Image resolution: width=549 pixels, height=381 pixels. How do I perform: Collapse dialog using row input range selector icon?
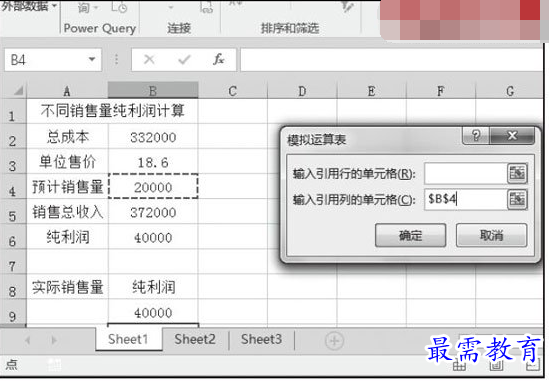pos(517,173)
